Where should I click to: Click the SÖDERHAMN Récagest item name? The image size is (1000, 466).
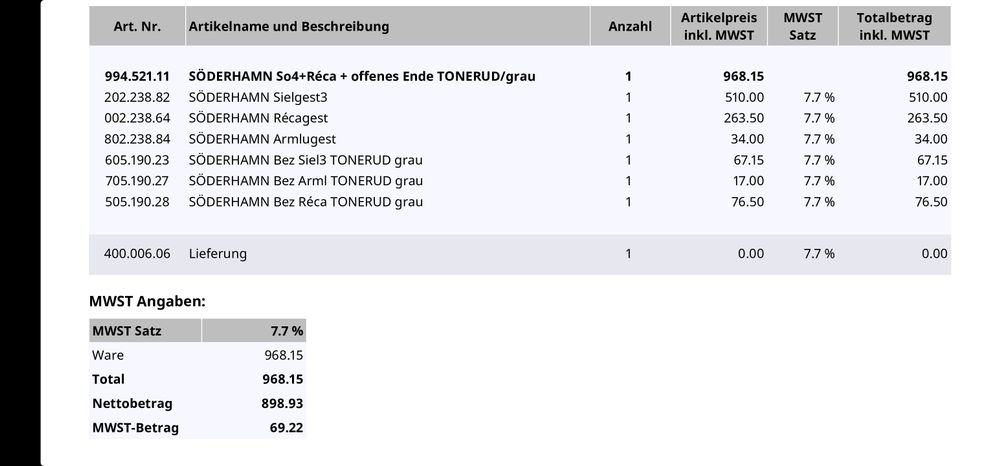[258, 118]
